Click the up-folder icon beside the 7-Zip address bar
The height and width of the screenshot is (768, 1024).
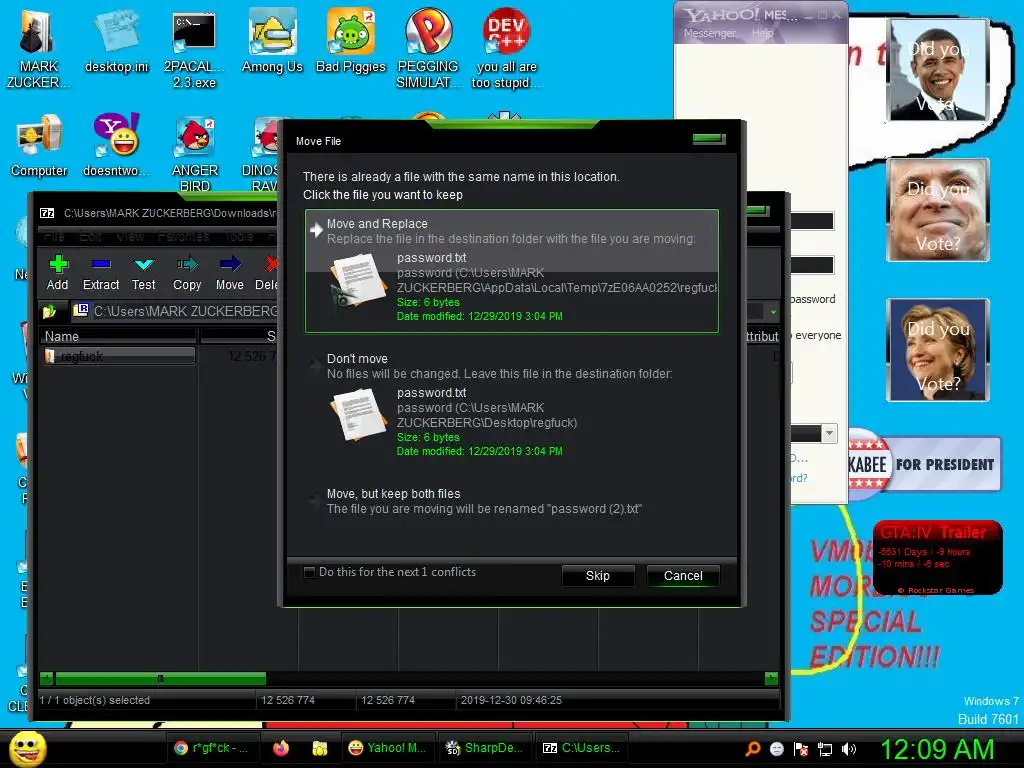[x=50, y=311]
